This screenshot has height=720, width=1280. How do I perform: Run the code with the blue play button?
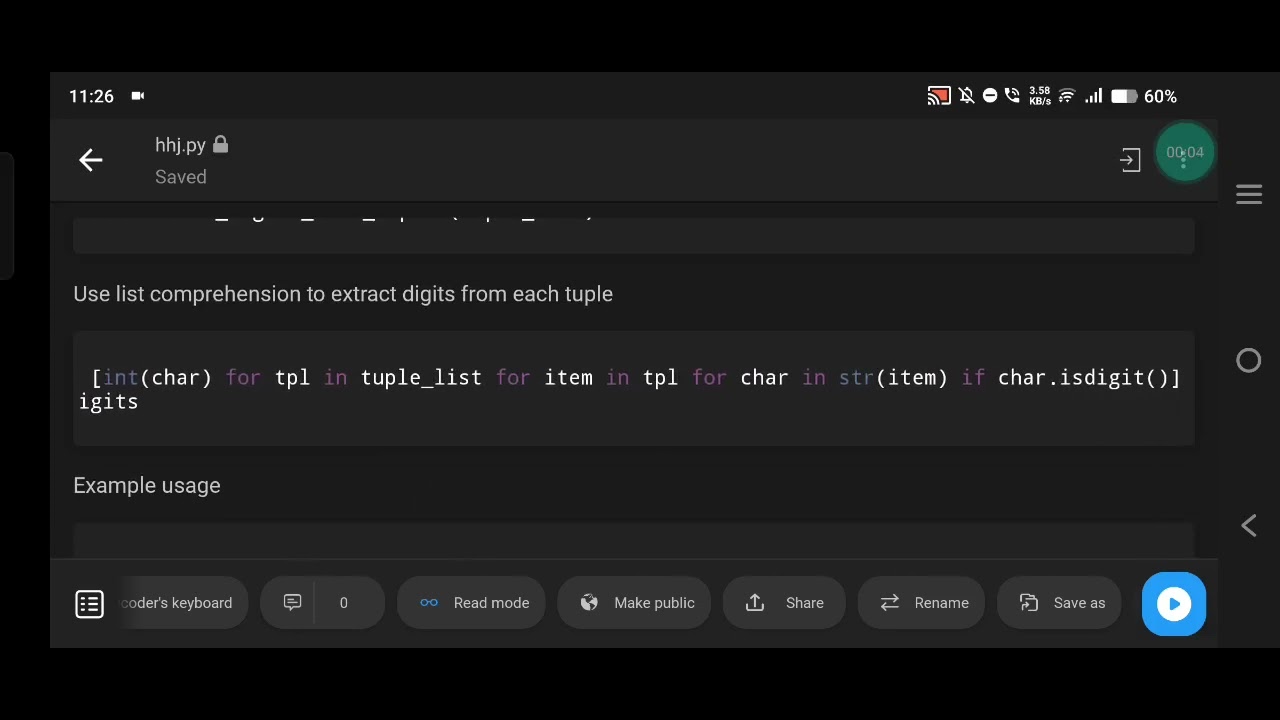[x=1174, y=604]
